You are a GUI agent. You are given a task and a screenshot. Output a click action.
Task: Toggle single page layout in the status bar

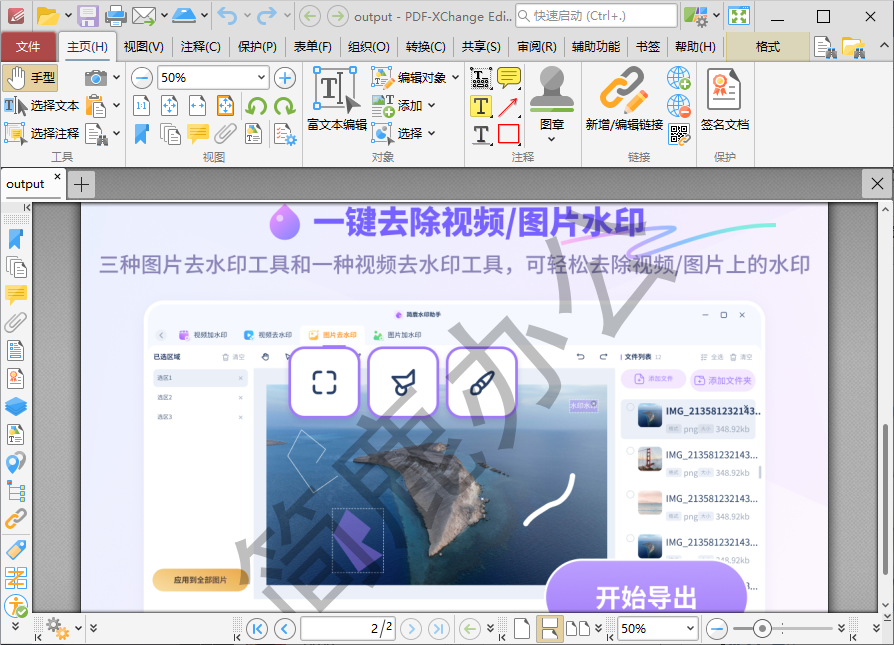(522, 628)
